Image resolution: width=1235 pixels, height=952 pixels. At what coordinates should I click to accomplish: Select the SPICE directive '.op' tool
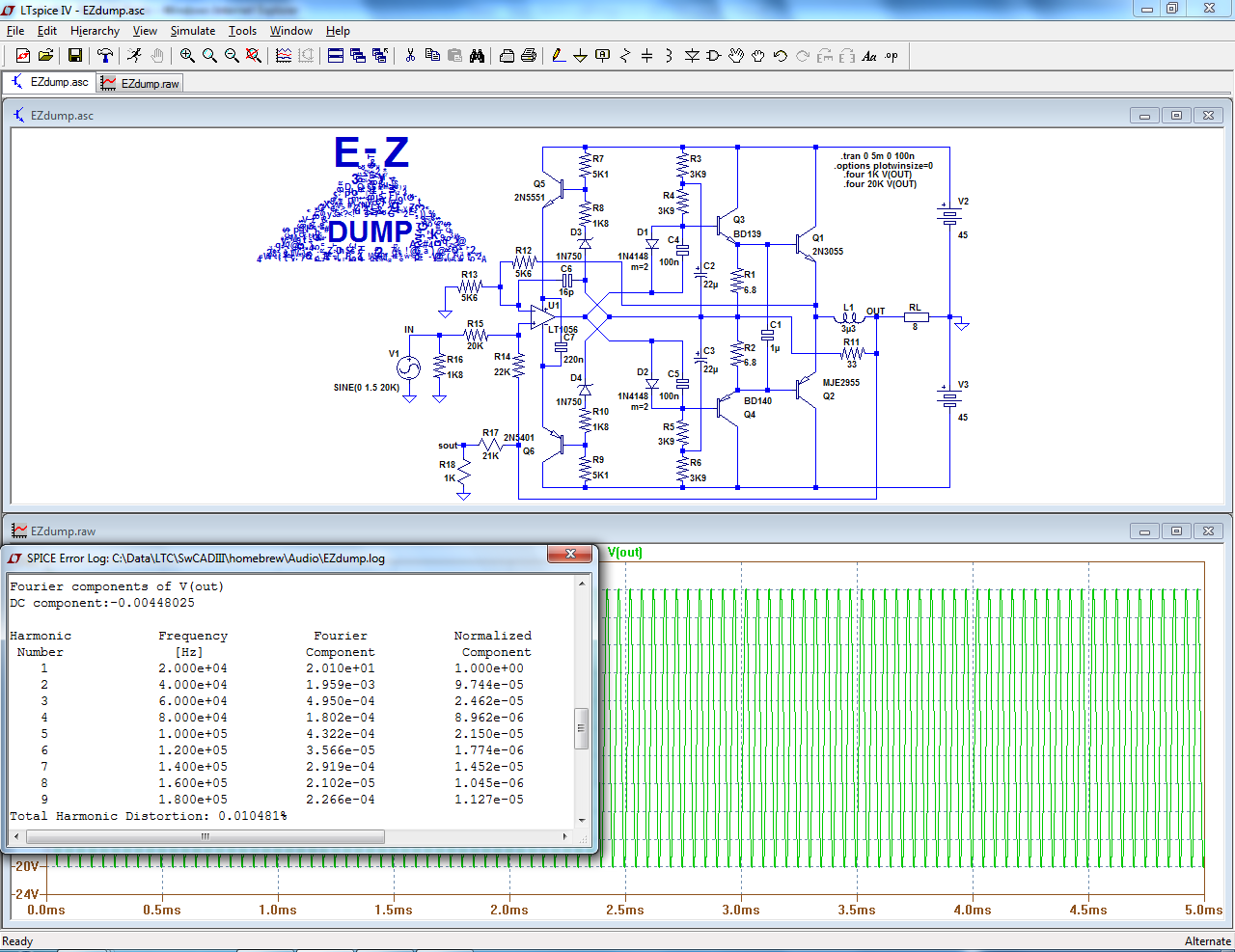(892, 56)
